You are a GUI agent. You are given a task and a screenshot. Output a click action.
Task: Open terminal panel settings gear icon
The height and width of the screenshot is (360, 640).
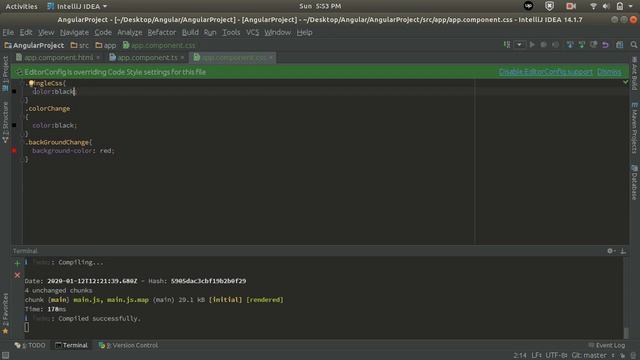click(611, 251)
